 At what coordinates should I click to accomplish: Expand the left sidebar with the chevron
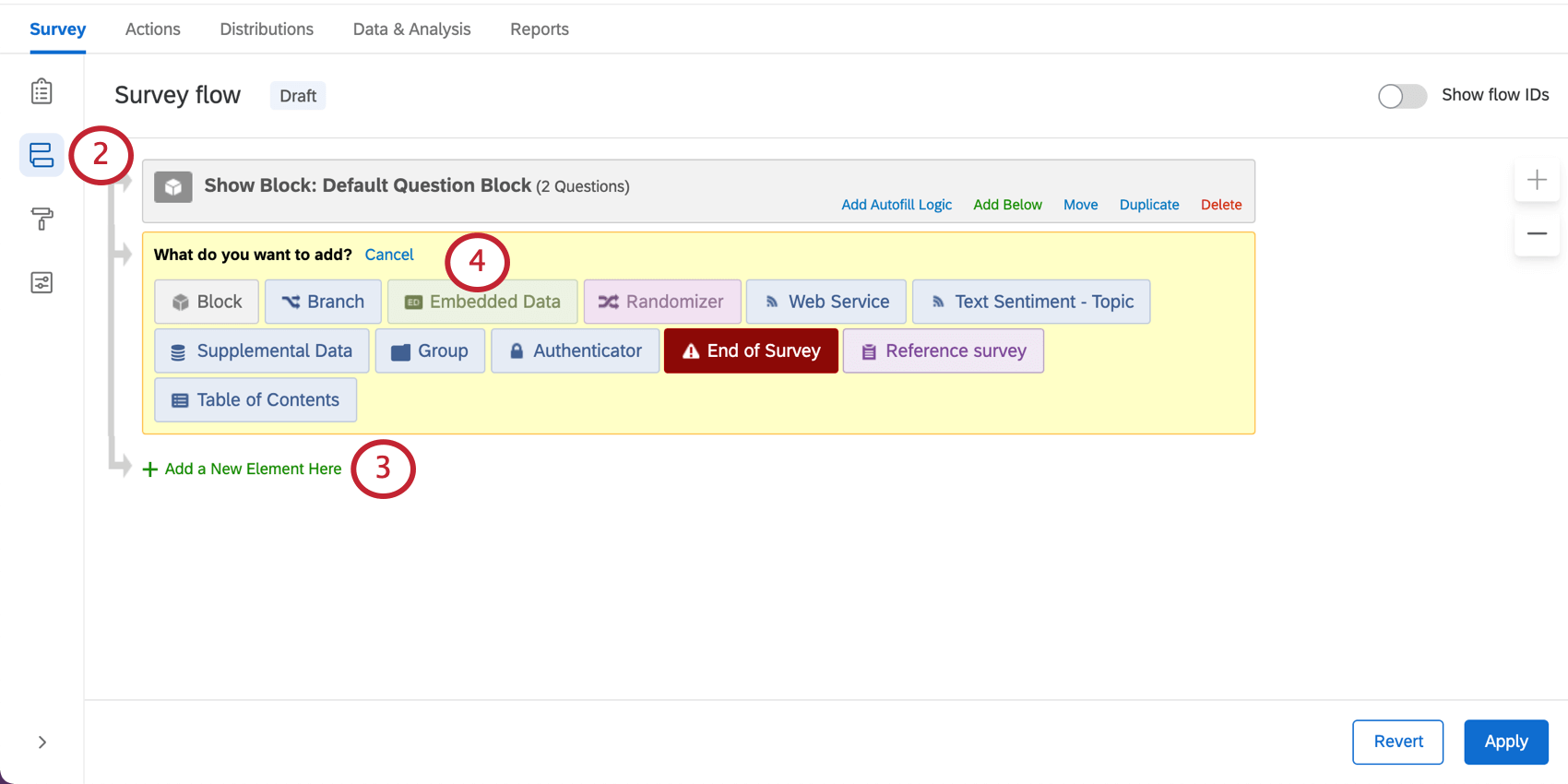42,742
